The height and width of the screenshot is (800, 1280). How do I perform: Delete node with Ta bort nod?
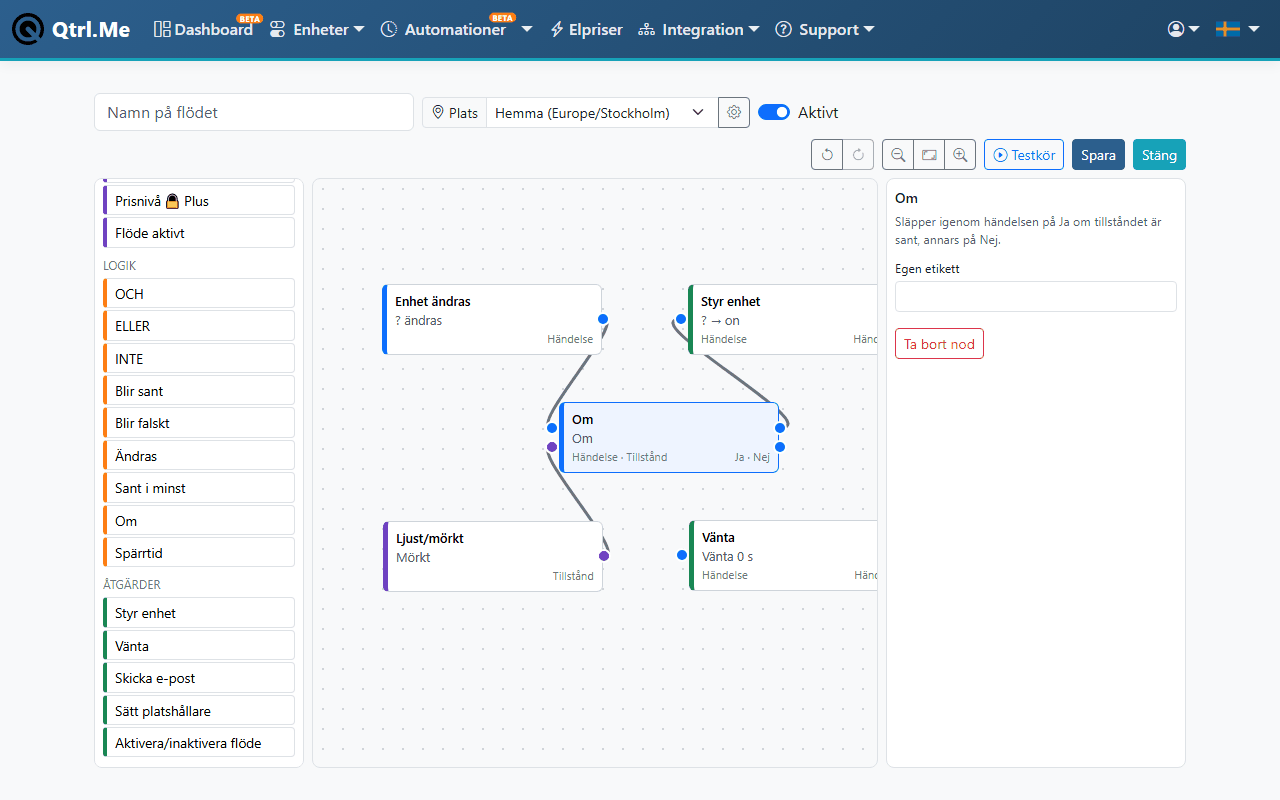[x=939, y=344]
